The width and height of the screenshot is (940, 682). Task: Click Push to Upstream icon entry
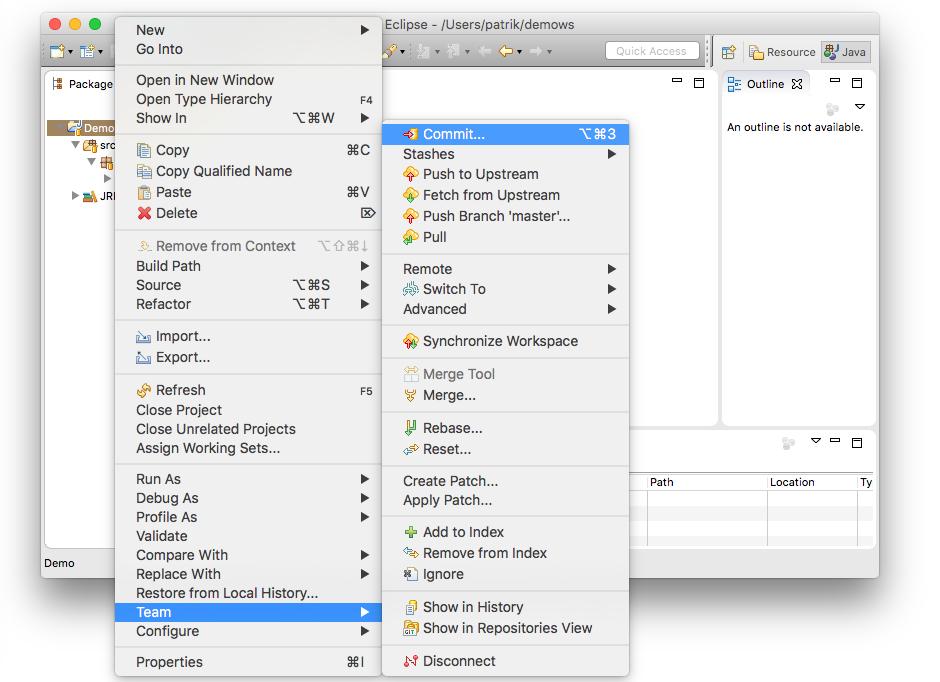click(x=411, y=174)
